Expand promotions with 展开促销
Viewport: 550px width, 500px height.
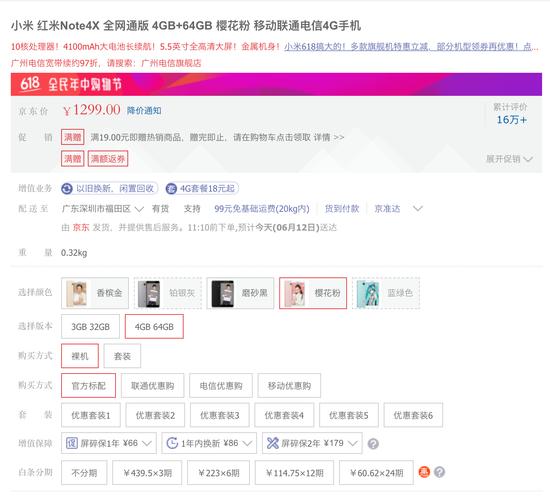[x=509, y=159]
